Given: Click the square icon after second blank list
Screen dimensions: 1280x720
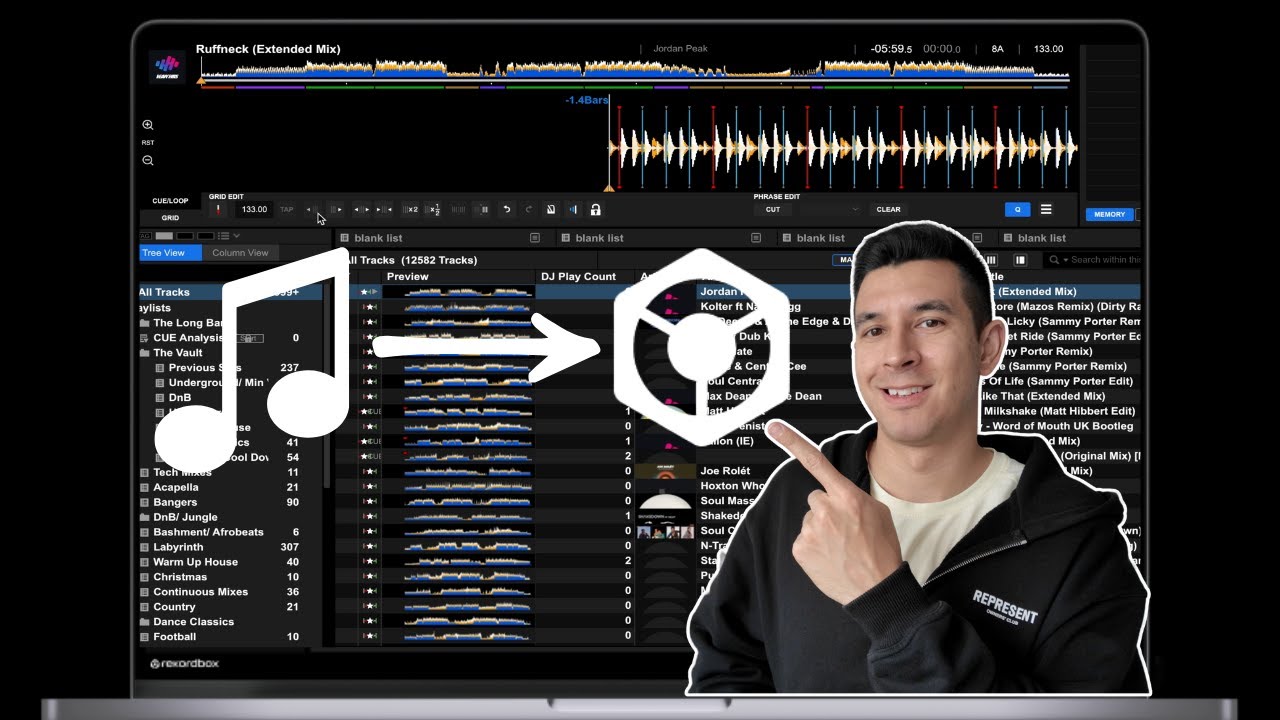Looking at the screenshot, I should [x=757, y=238].
